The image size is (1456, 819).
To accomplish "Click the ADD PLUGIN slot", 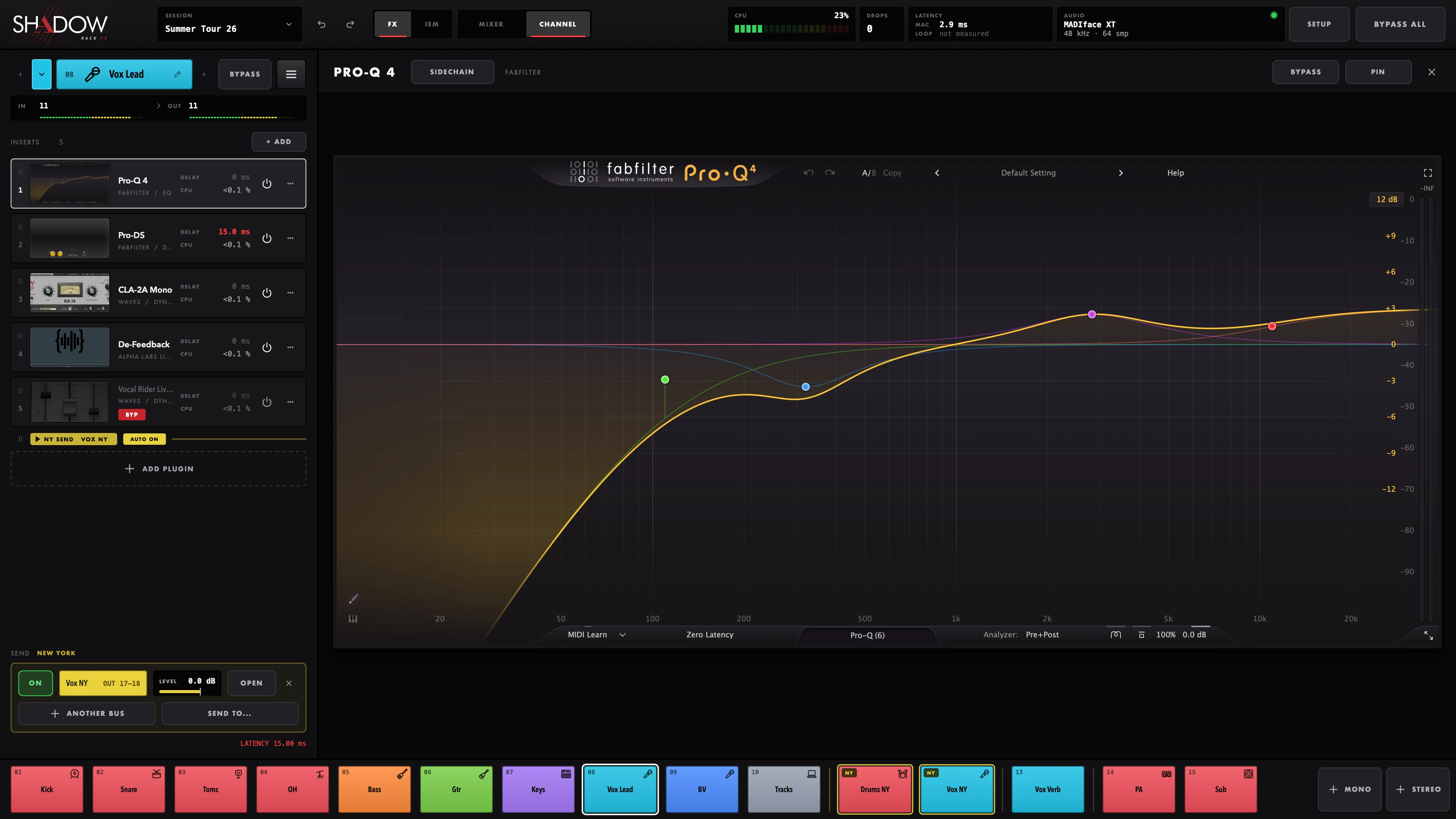I will click(x=159, y=469).
